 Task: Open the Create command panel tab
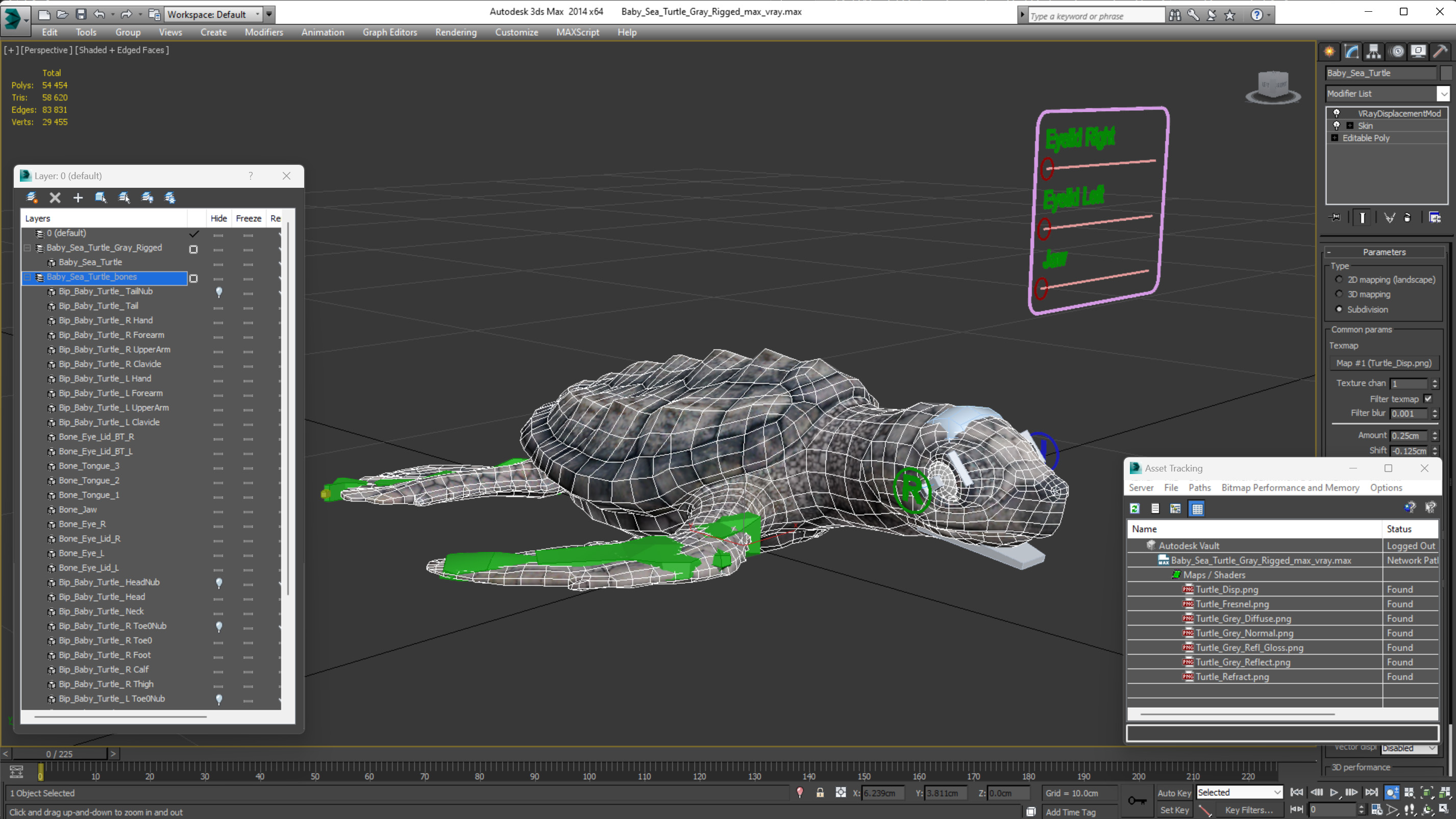click(x=1329, y=52)
